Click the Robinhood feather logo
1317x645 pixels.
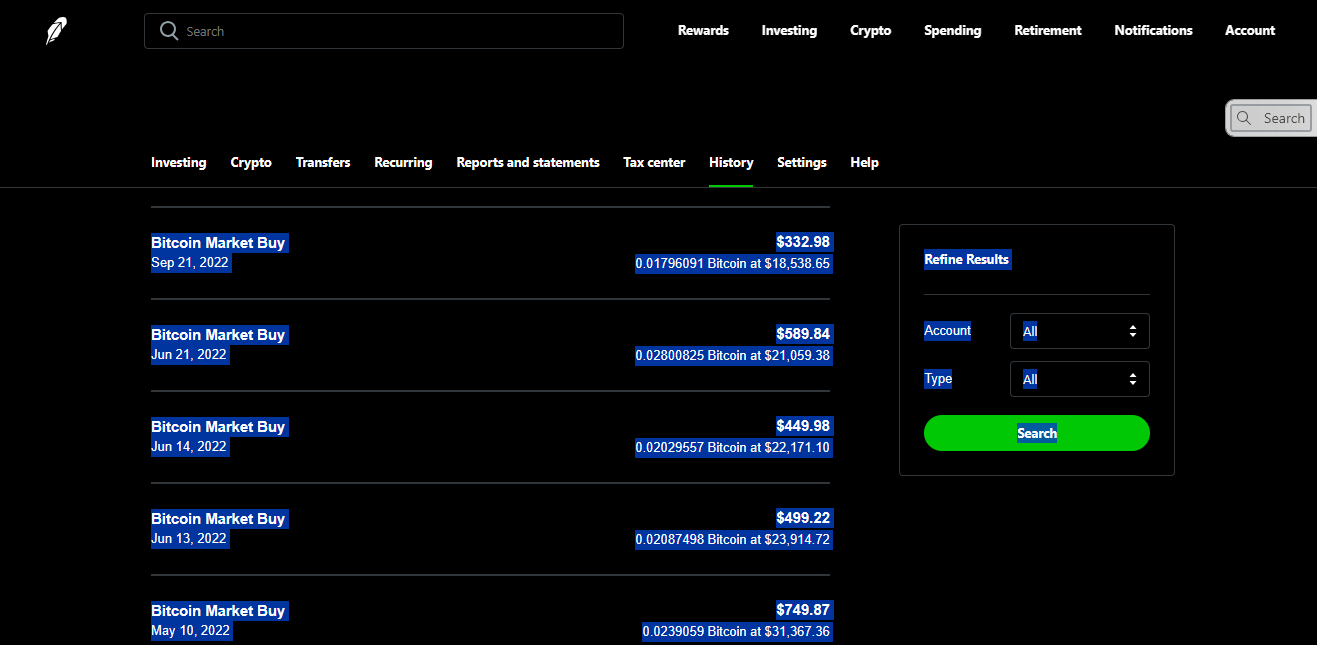pos(56,31)
